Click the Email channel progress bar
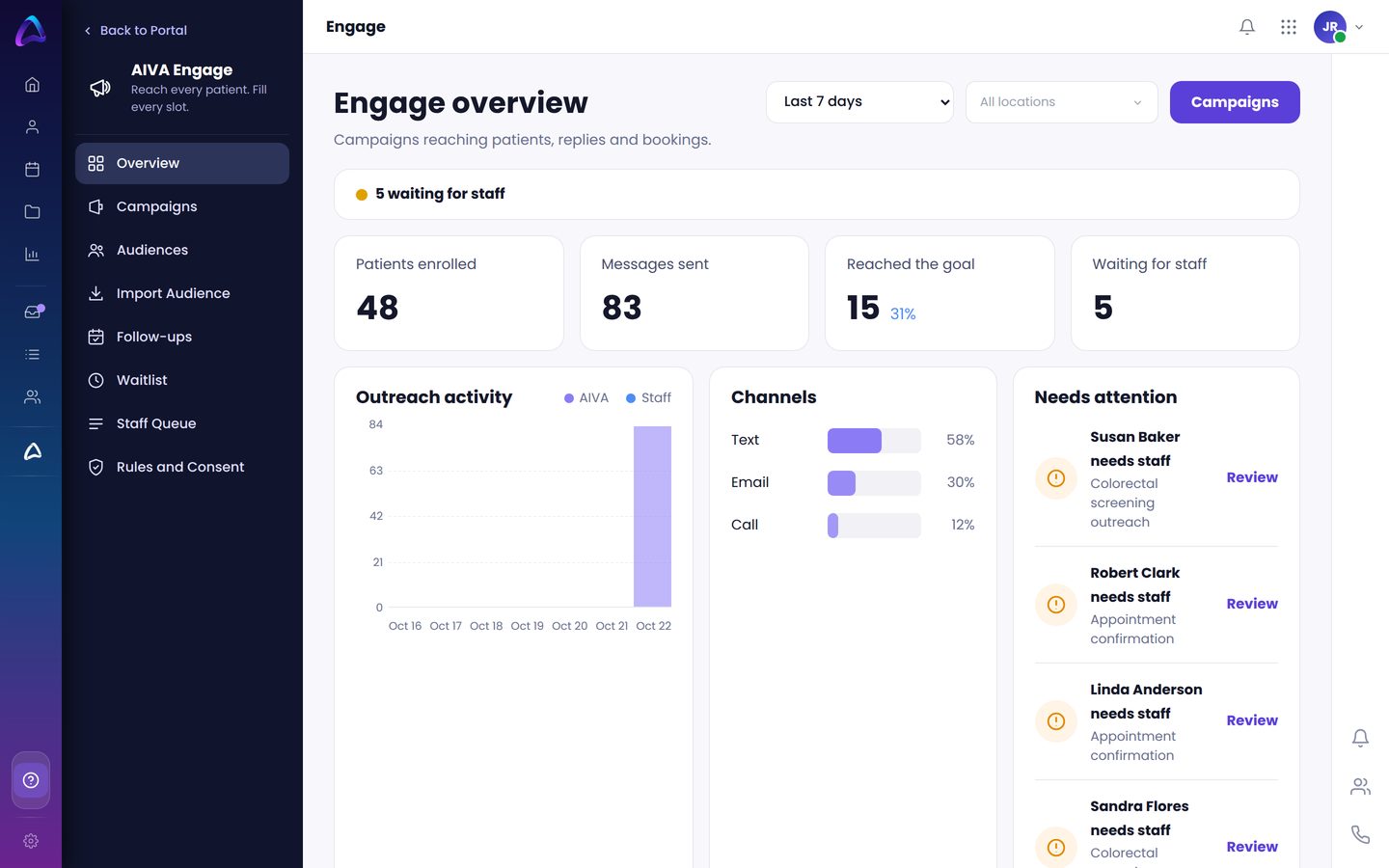This screenshot has height=868, width=1389. 874,483
